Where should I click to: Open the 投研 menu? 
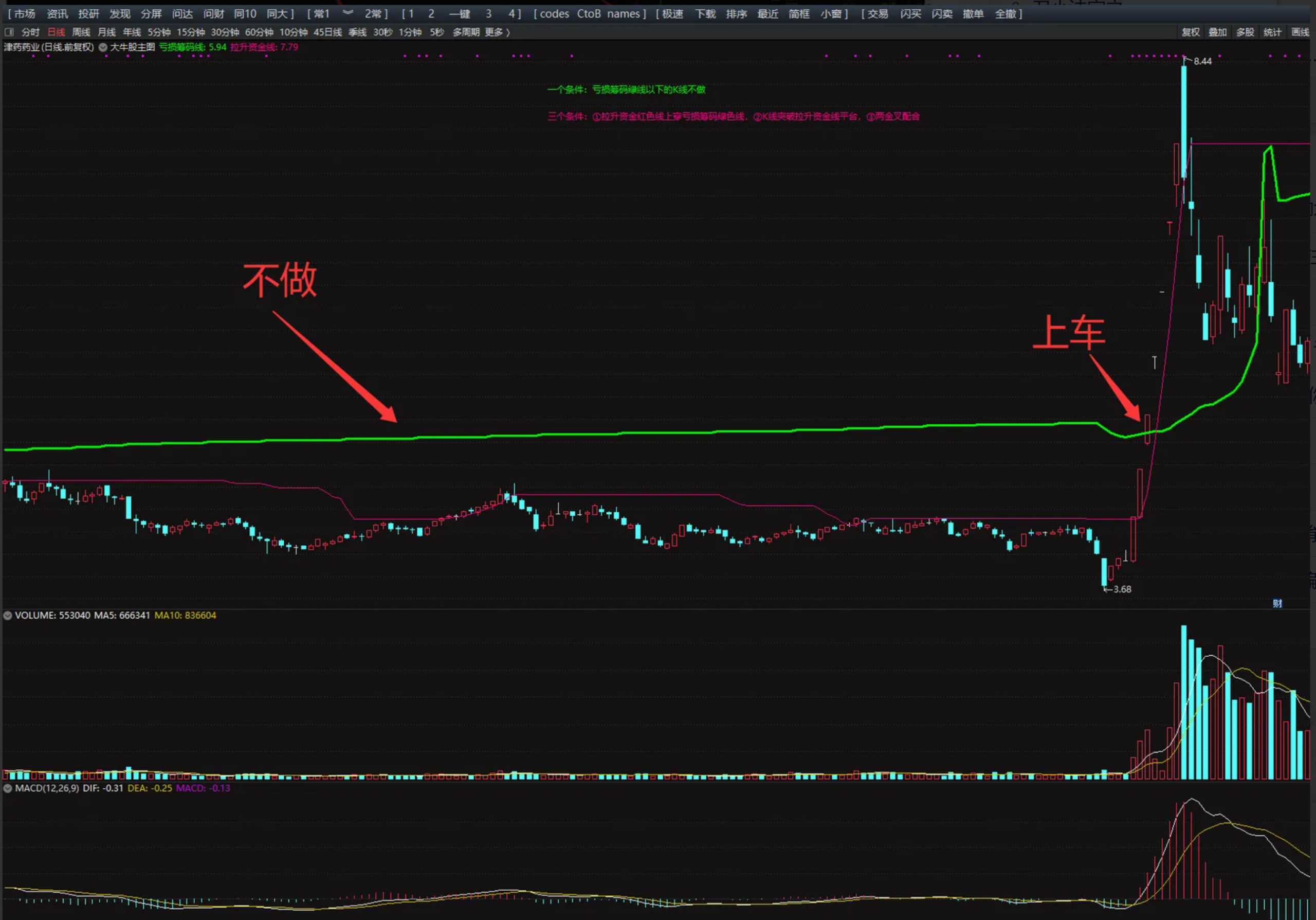click(x=89, y=14)
